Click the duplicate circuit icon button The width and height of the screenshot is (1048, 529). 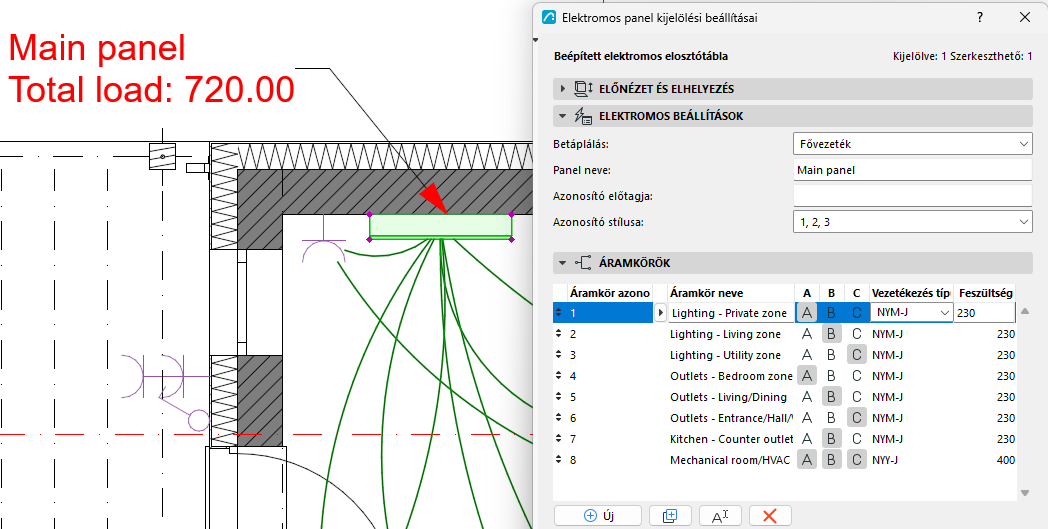pyautogui.click(x=670, y=516)
